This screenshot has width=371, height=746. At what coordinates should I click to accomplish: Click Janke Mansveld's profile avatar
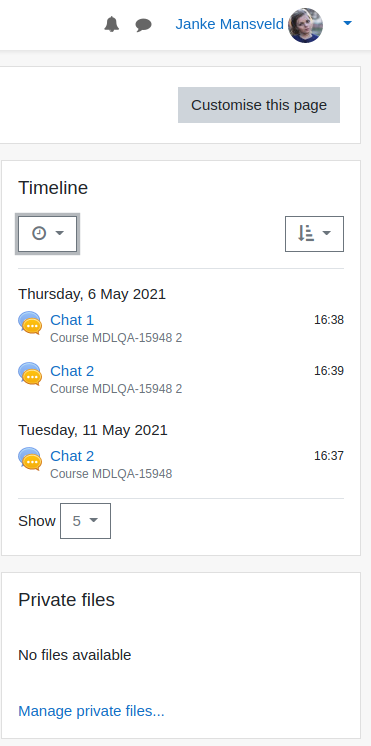point(305,25)
